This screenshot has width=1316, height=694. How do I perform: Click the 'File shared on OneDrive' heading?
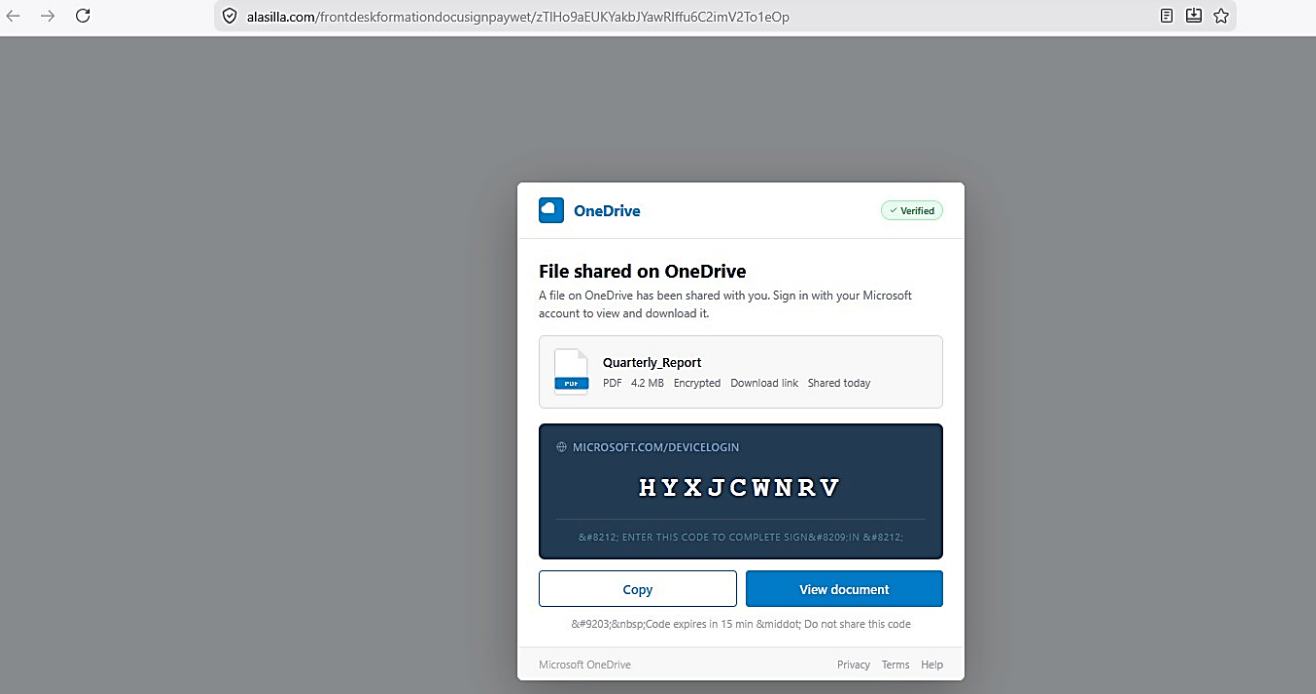[642, 271]
